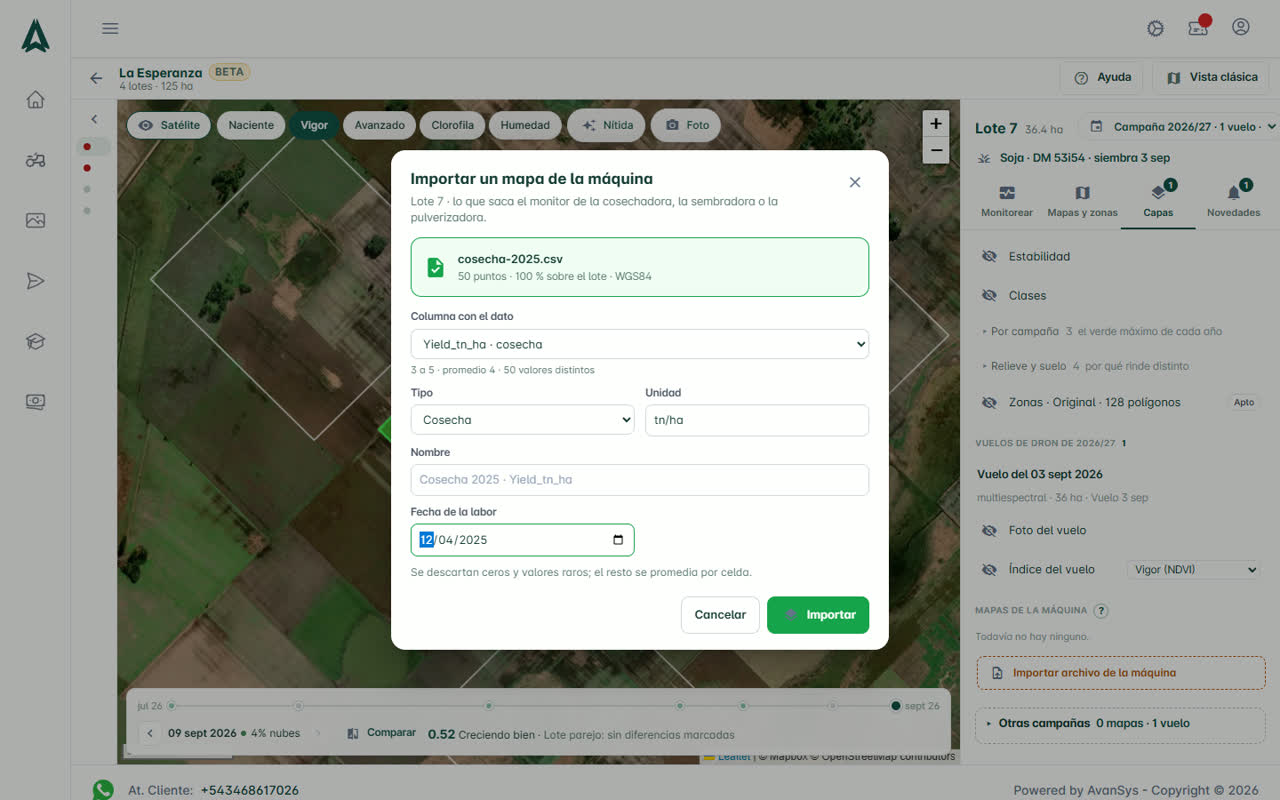This screenshot has height=800, width=1280.
Task: Click Cancelar in the import dialog
Action: coord(720,615)
